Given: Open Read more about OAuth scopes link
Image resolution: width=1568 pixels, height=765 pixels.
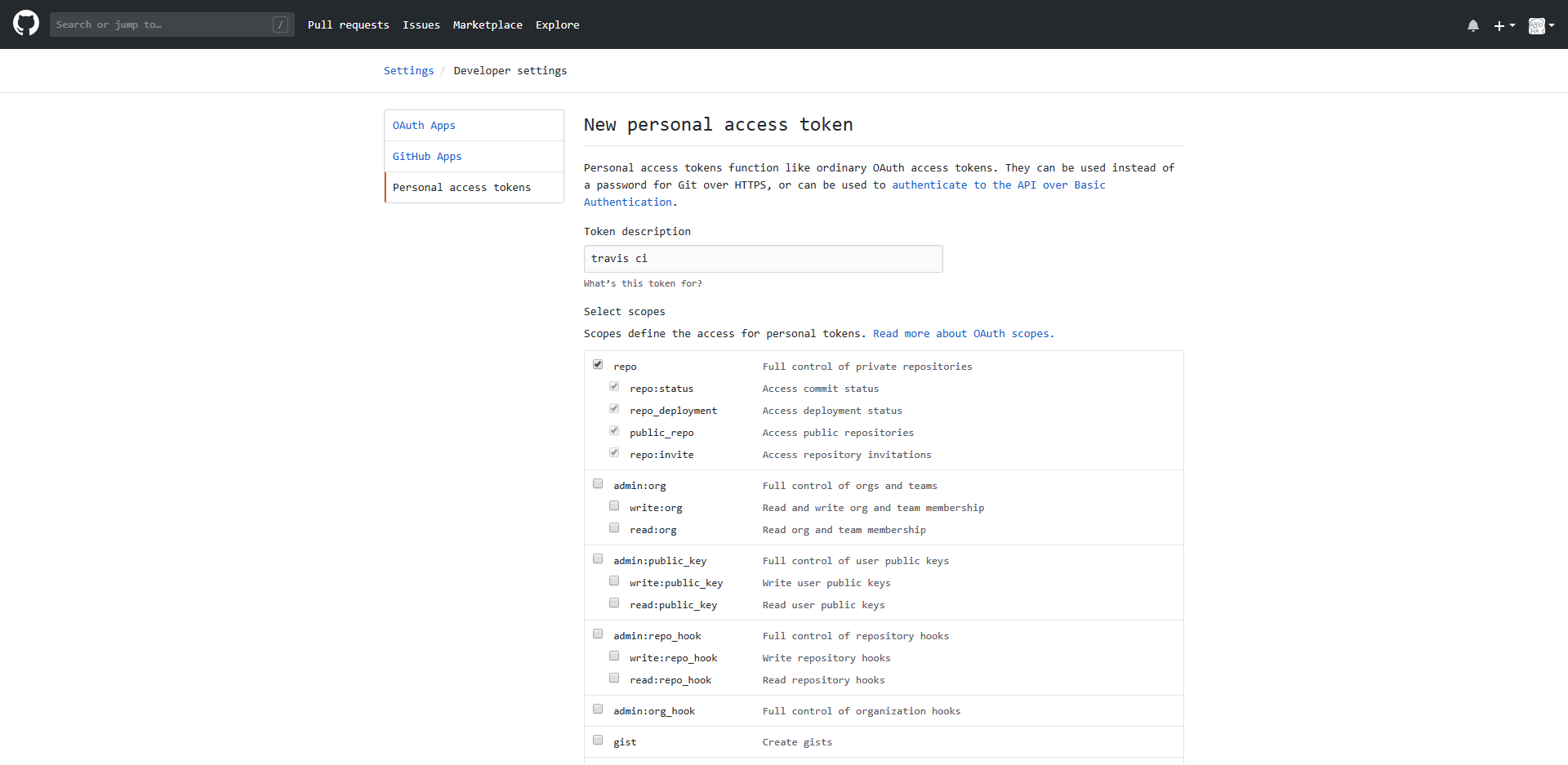Looking at the screenshot, I should coord(963,334).
